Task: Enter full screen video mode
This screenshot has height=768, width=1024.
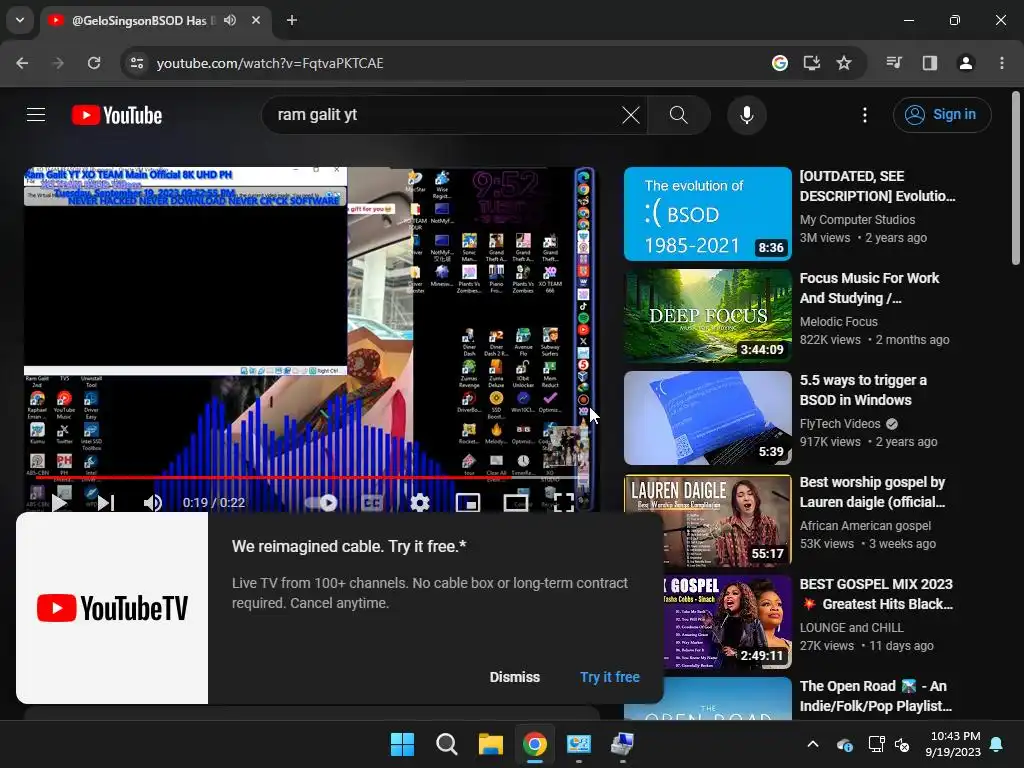Action: pyautogui.click(x=564, y=502)
